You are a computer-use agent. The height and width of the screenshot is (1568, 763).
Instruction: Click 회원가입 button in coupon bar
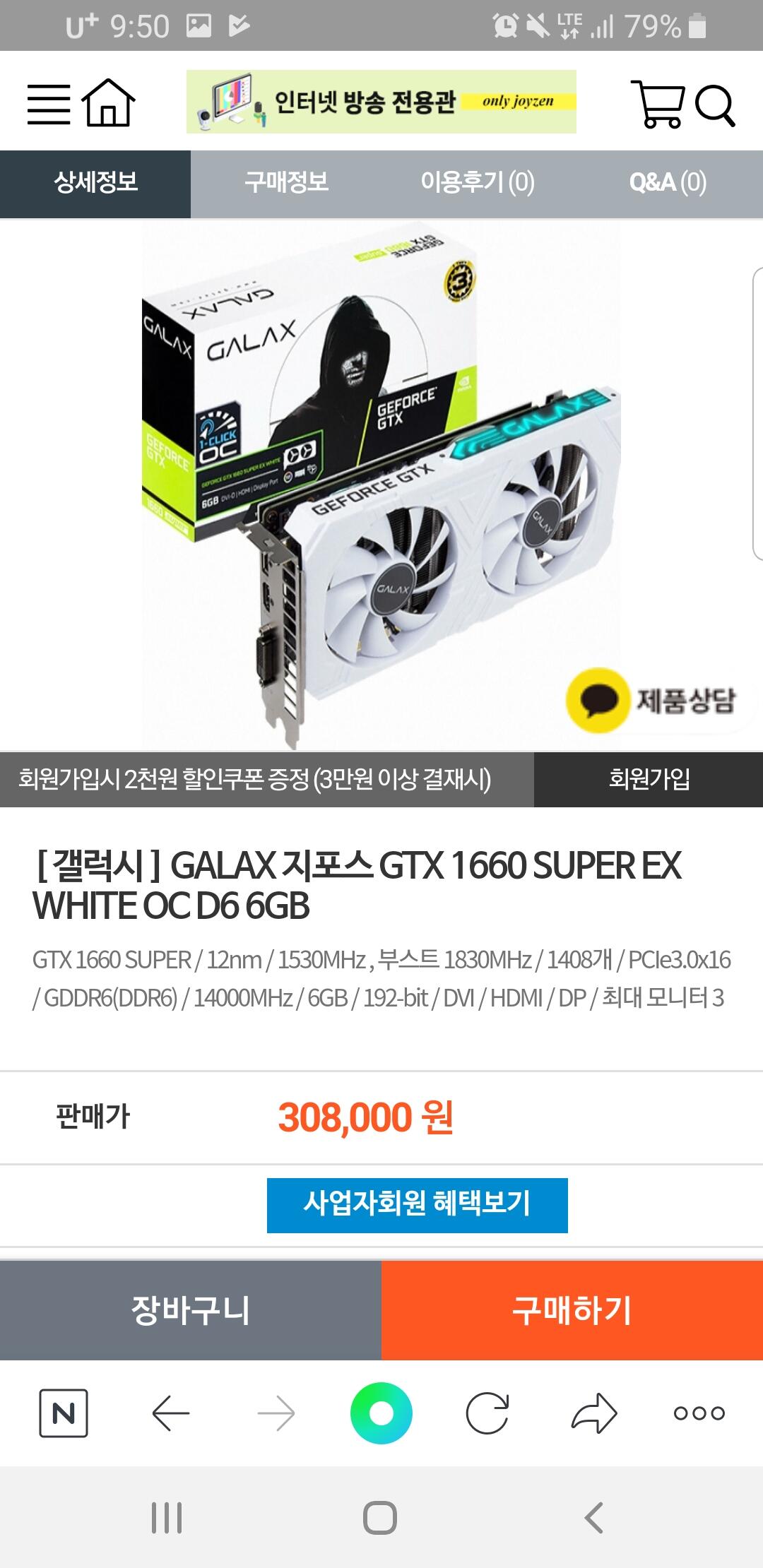click(x=649, y=779)
